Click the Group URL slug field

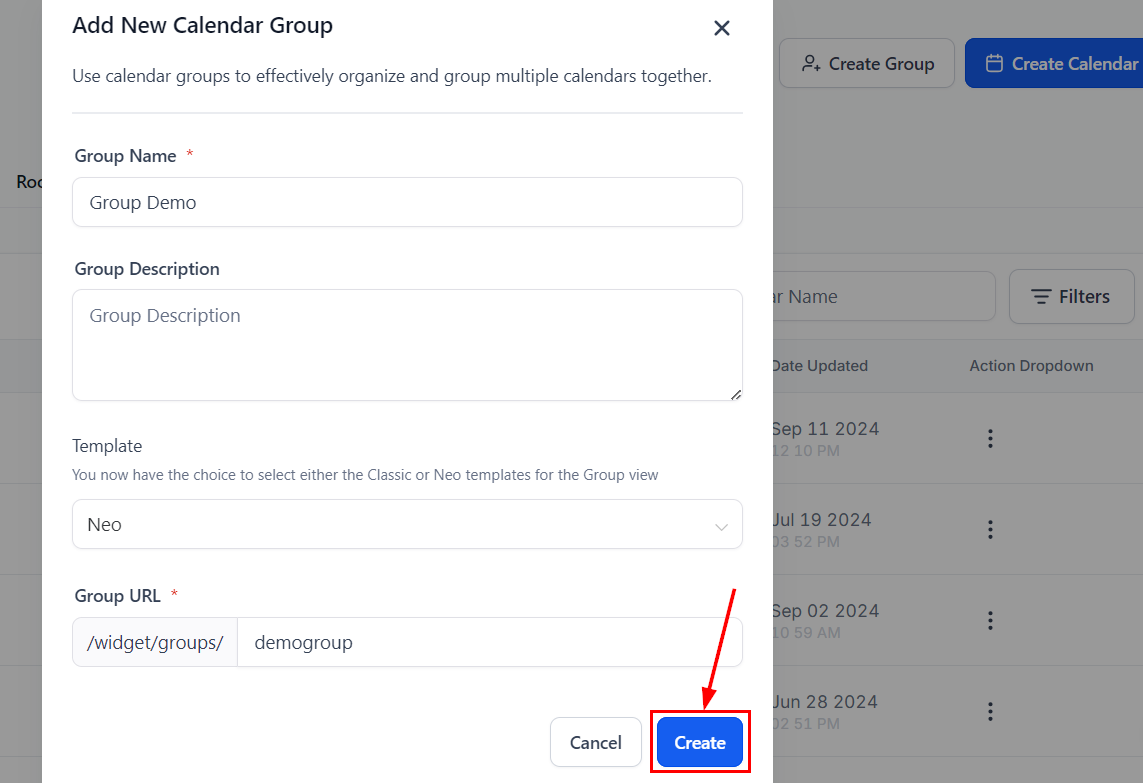(490, 642)
